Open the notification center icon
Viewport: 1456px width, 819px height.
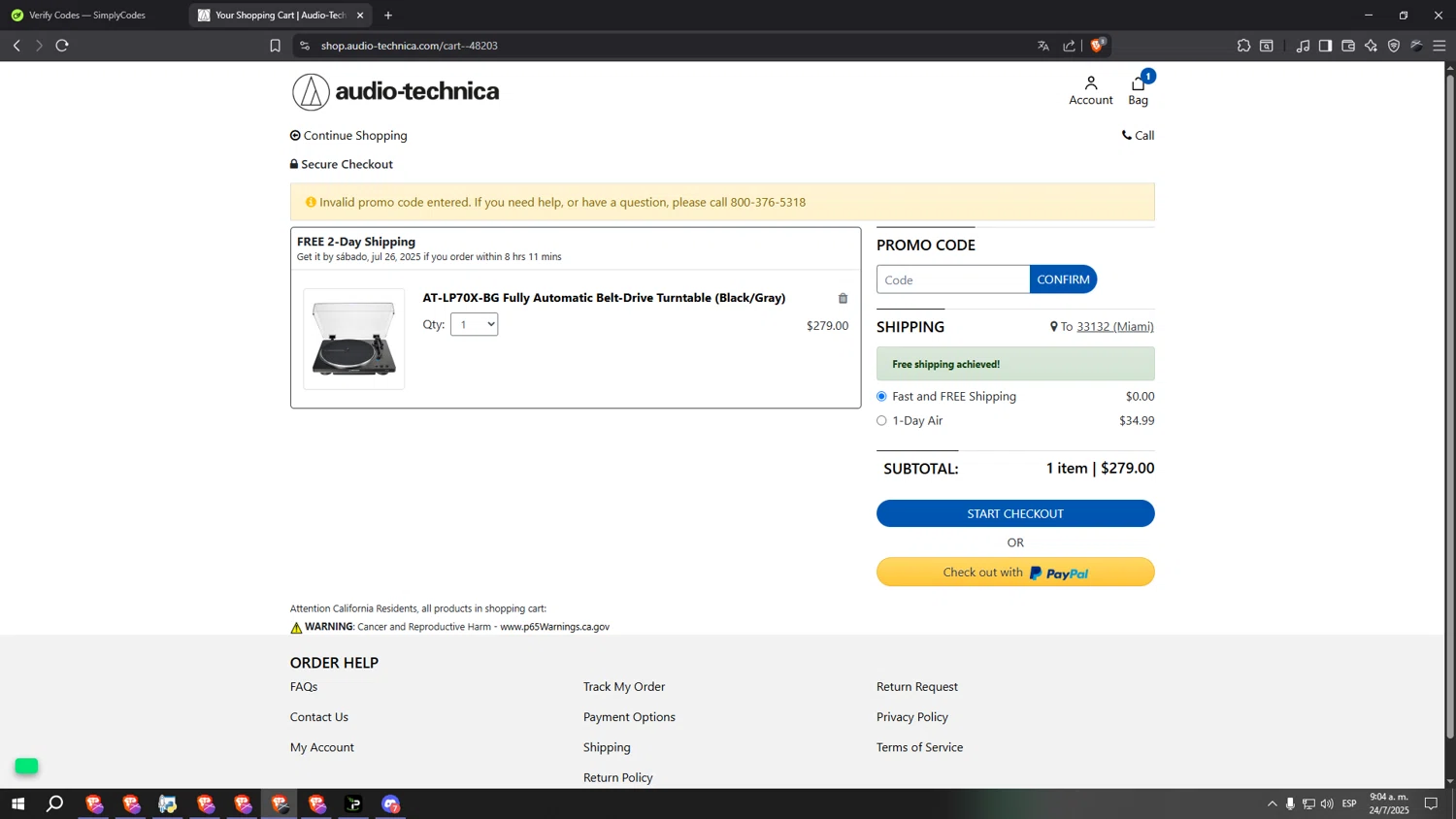pyautogui.click(x=1431, y=803)
